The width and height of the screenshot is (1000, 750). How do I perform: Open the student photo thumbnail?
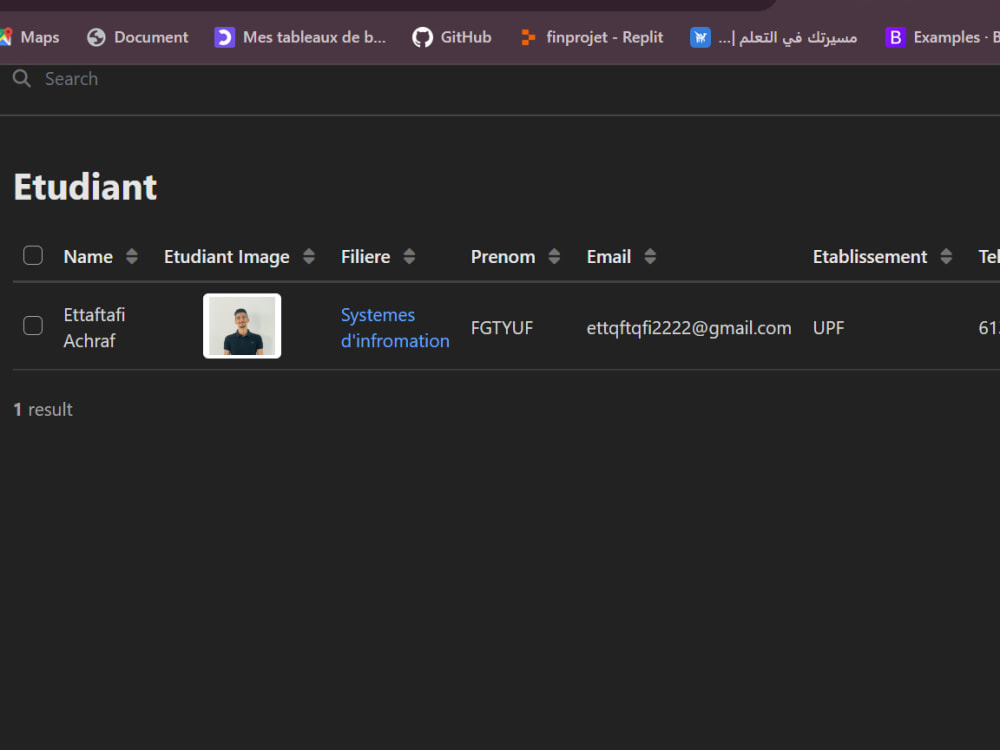(242, 326)
